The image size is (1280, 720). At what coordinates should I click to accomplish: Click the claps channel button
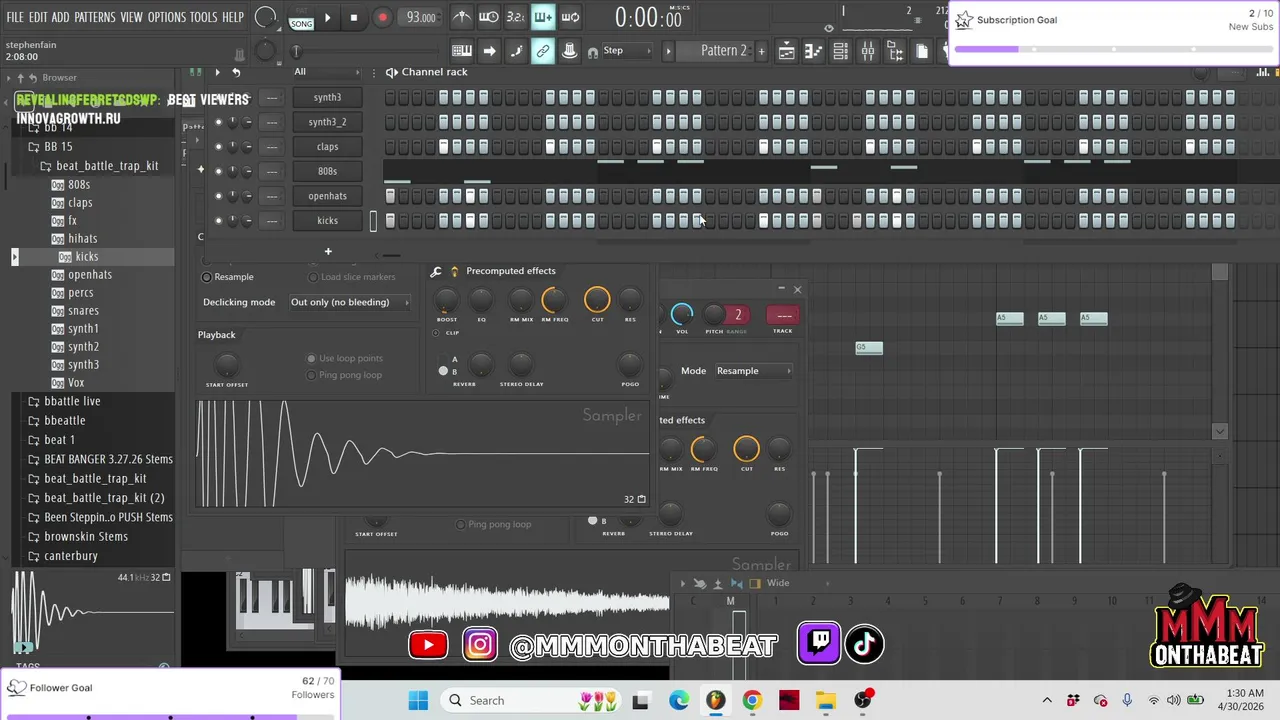327,147
